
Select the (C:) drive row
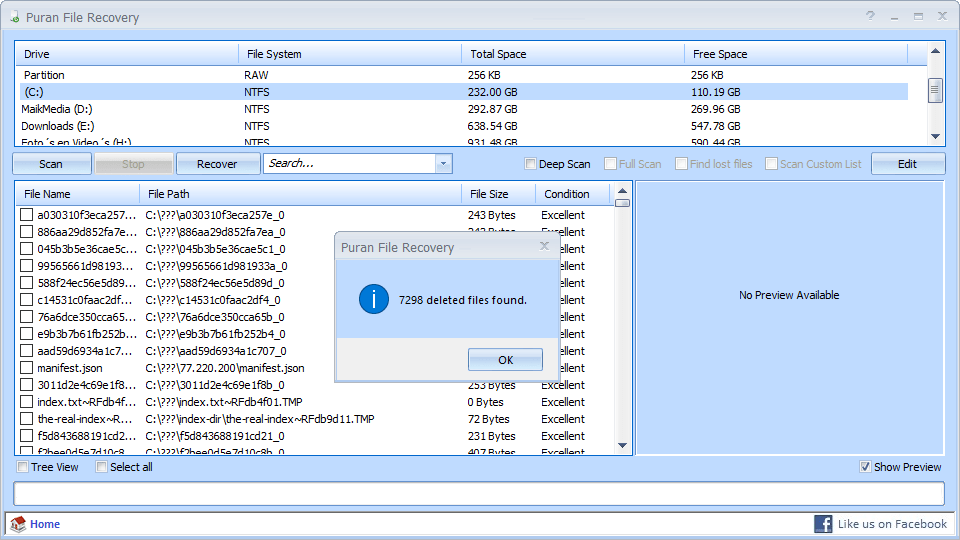pos(463,92)
